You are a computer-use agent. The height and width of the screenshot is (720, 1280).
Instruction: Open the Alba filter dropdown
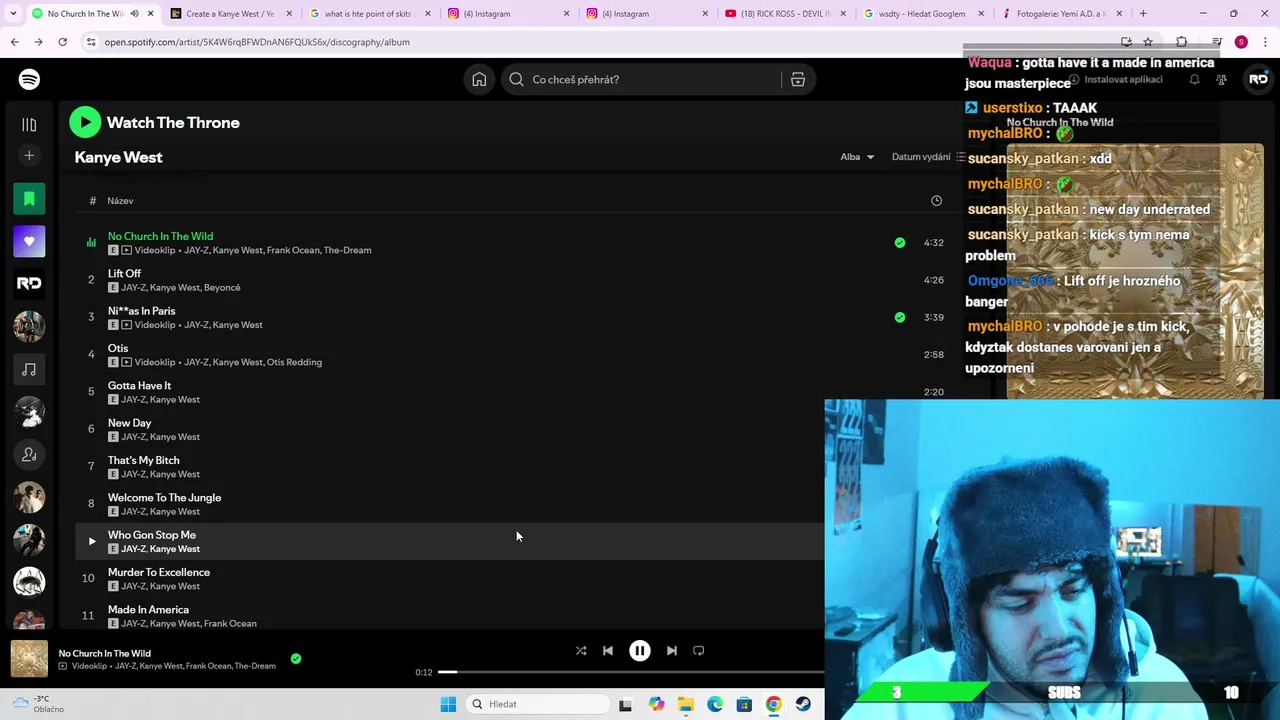pyautogui.click(x=857, y=157)
